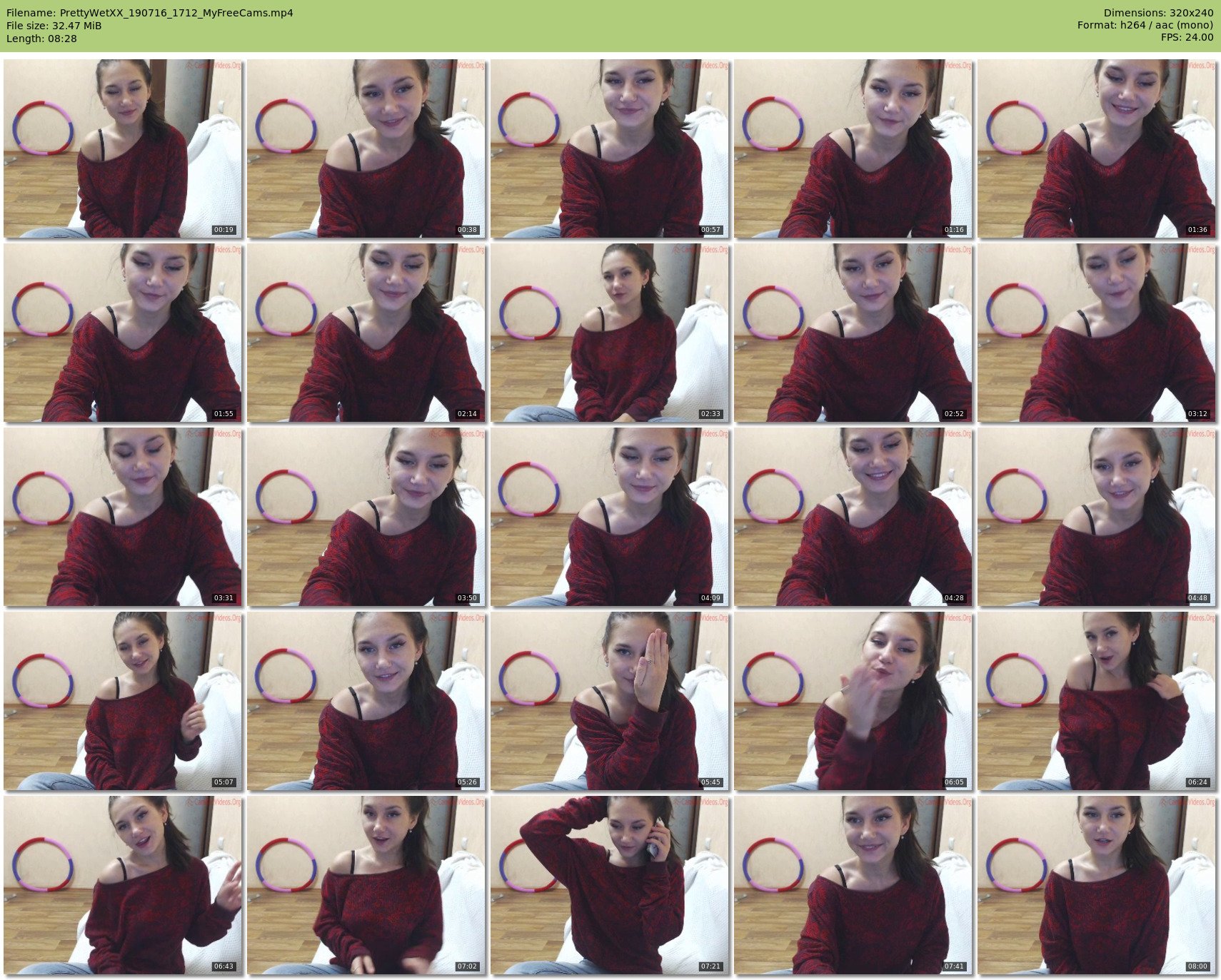Viewport: 1221px width, 980px height.
Task: Click the File size 32.47 MiB line
Action: pos(54,26)
